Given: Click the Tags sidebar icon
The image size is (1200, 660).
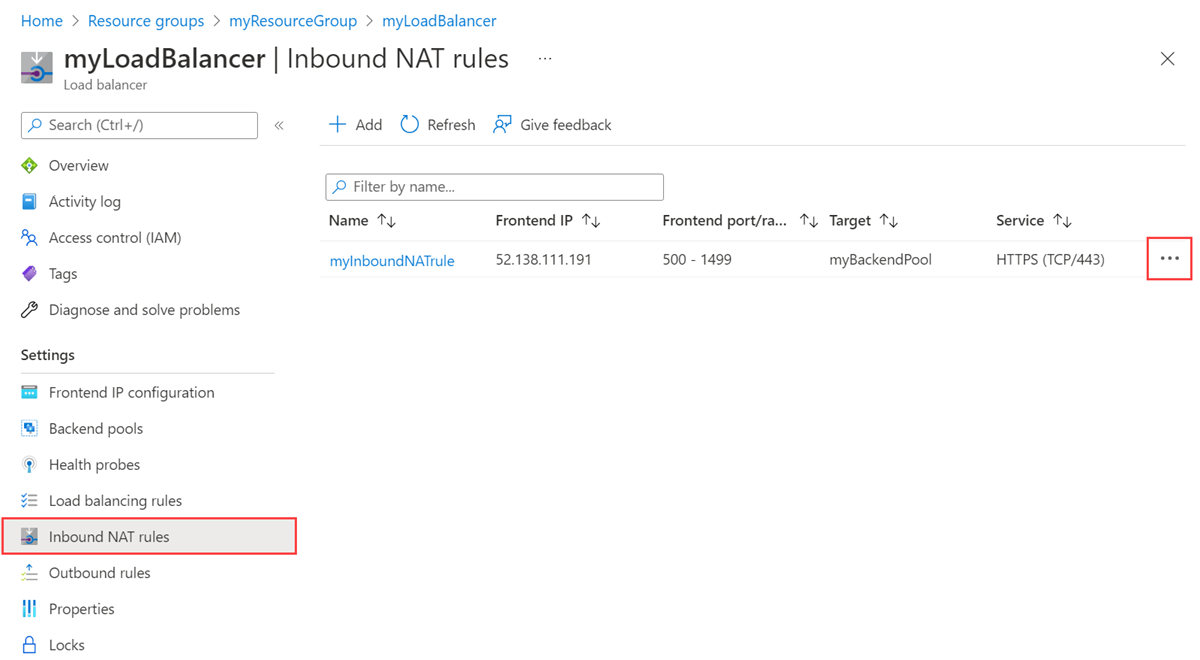Looking at the screenshot, I should 29,274.
